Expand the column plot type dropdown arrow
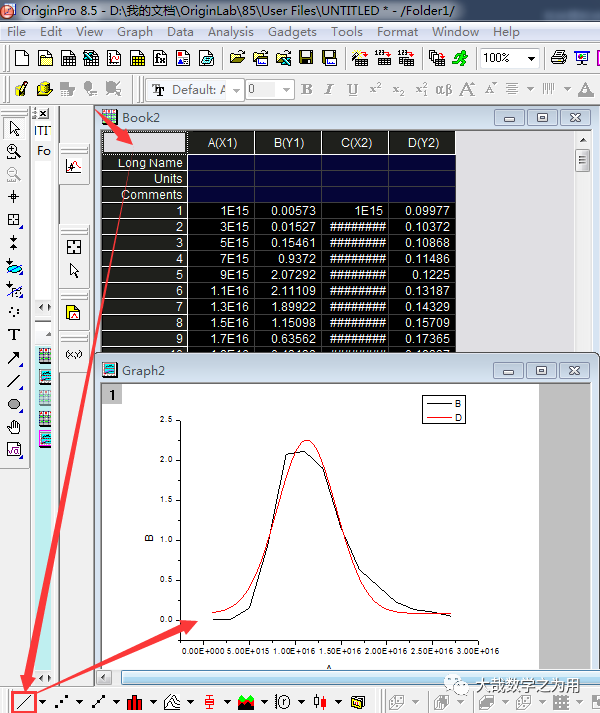Viewport: 600px width, 713px height. coord(153,702)
